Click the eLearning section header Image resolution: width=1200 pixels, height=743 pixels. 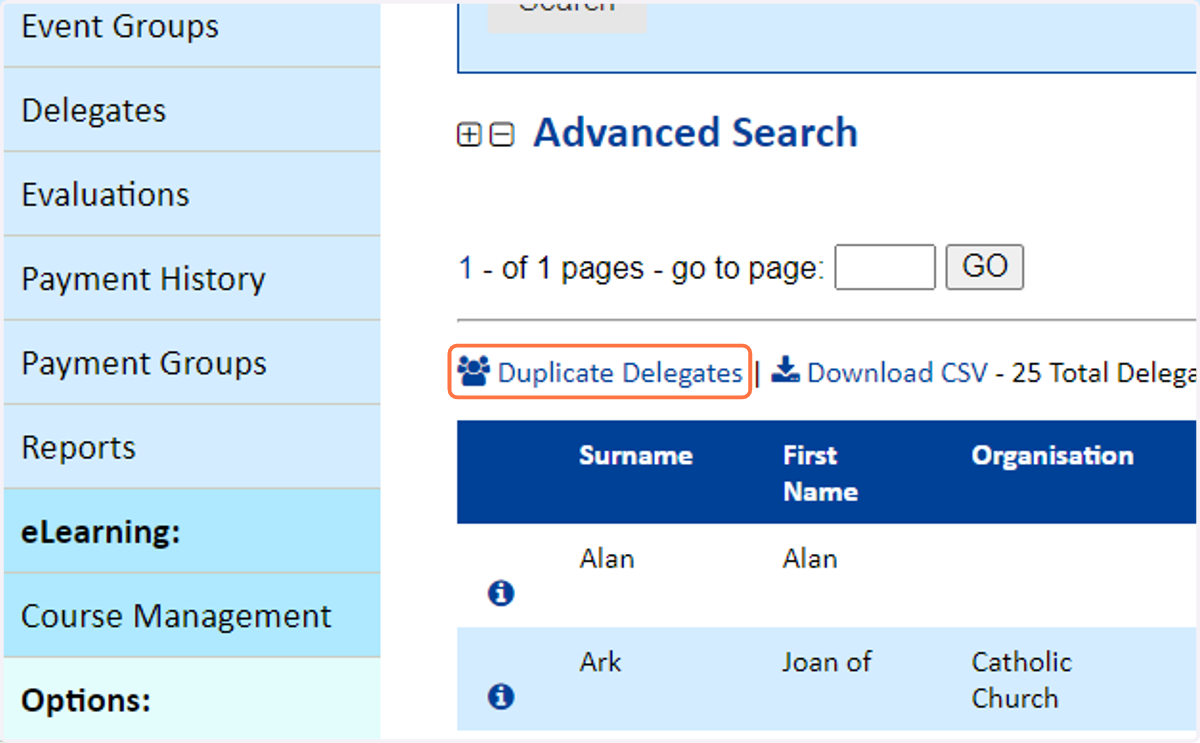(192, 531)
